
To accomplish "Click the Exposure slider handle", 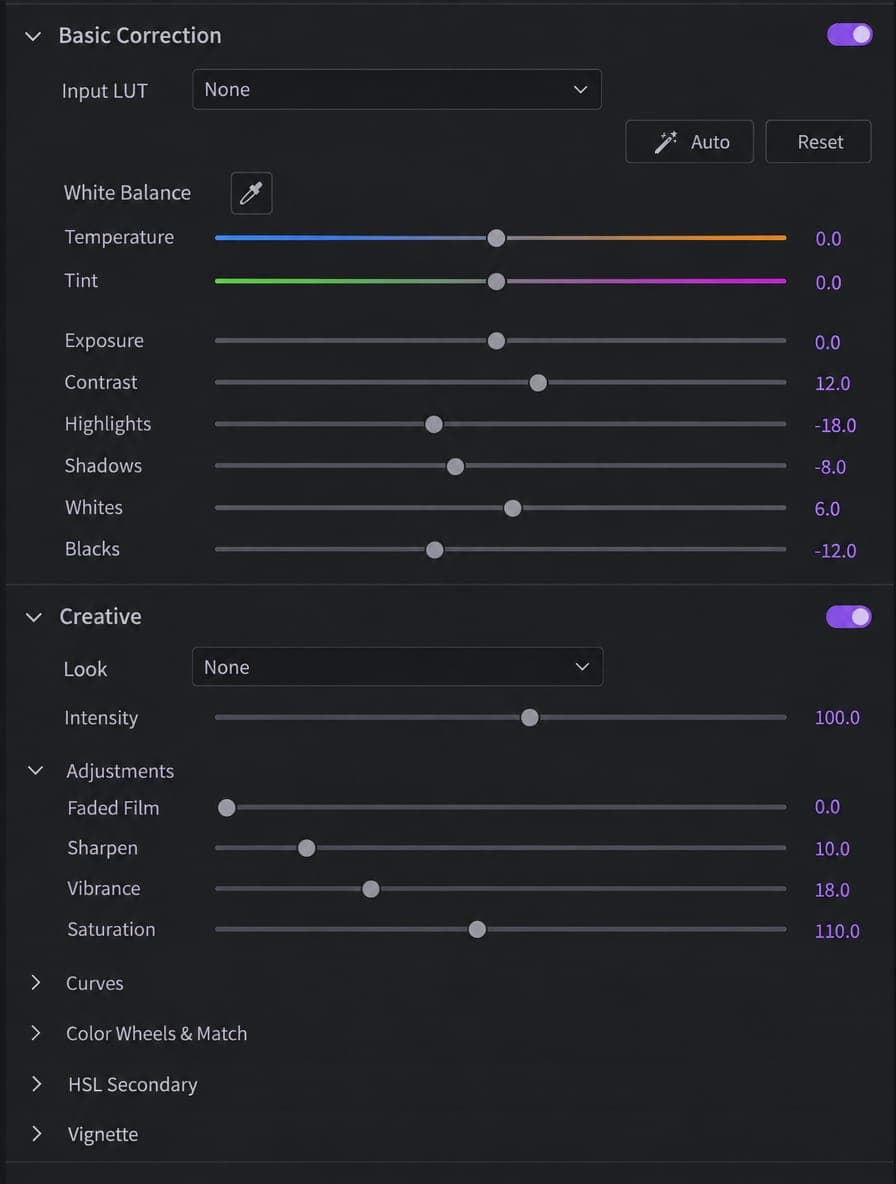I will (x=496, y=341).
